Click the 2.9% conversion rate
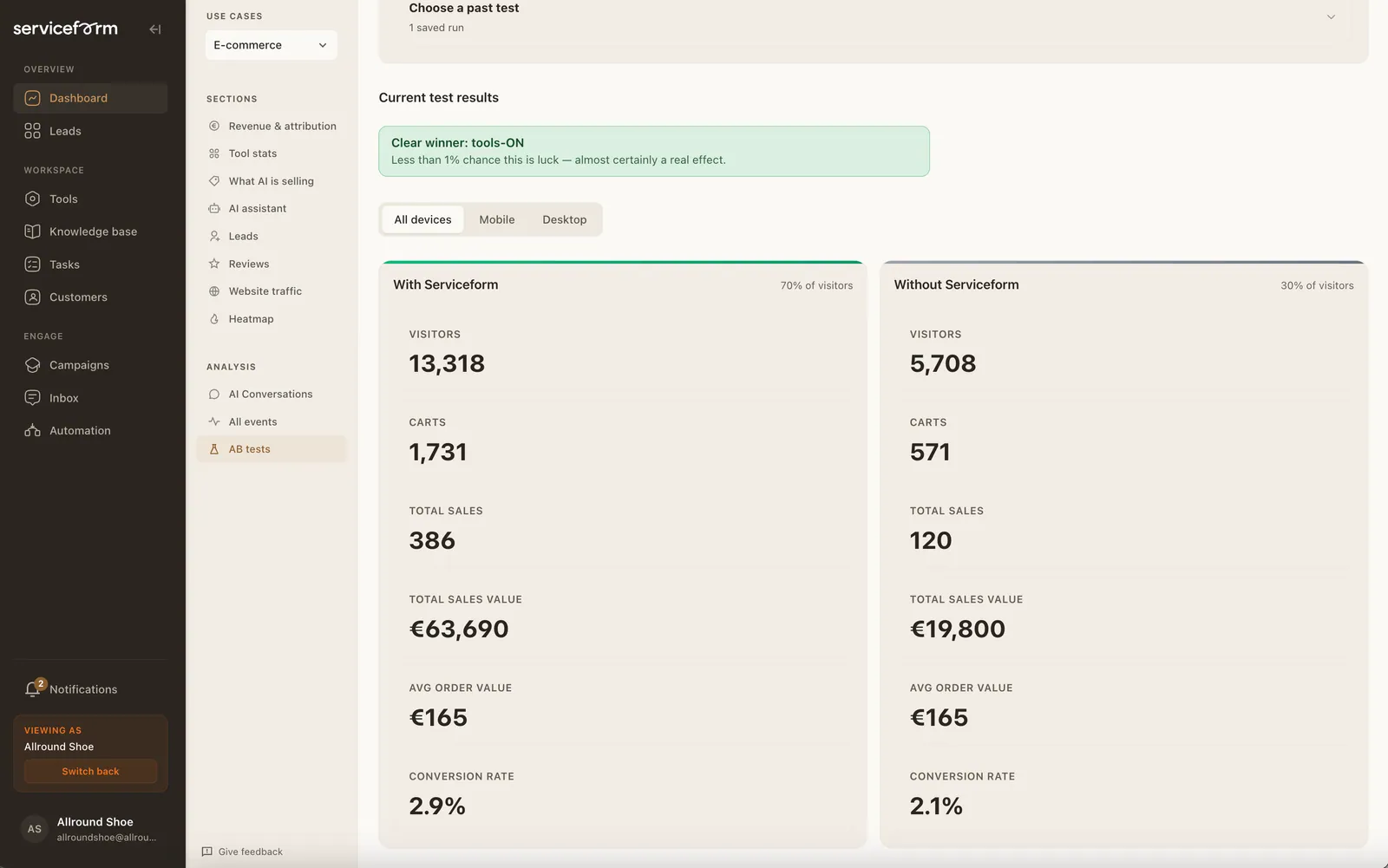1388x868 pixels. point(437,806)
